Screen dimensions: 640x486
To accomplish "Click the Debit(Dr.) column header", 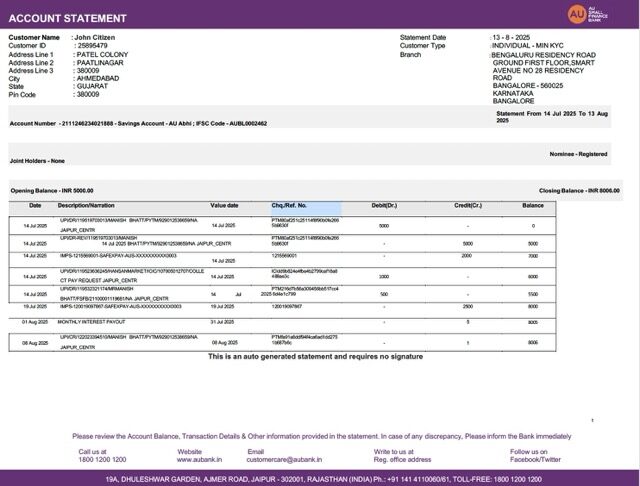I will (384, 206).
